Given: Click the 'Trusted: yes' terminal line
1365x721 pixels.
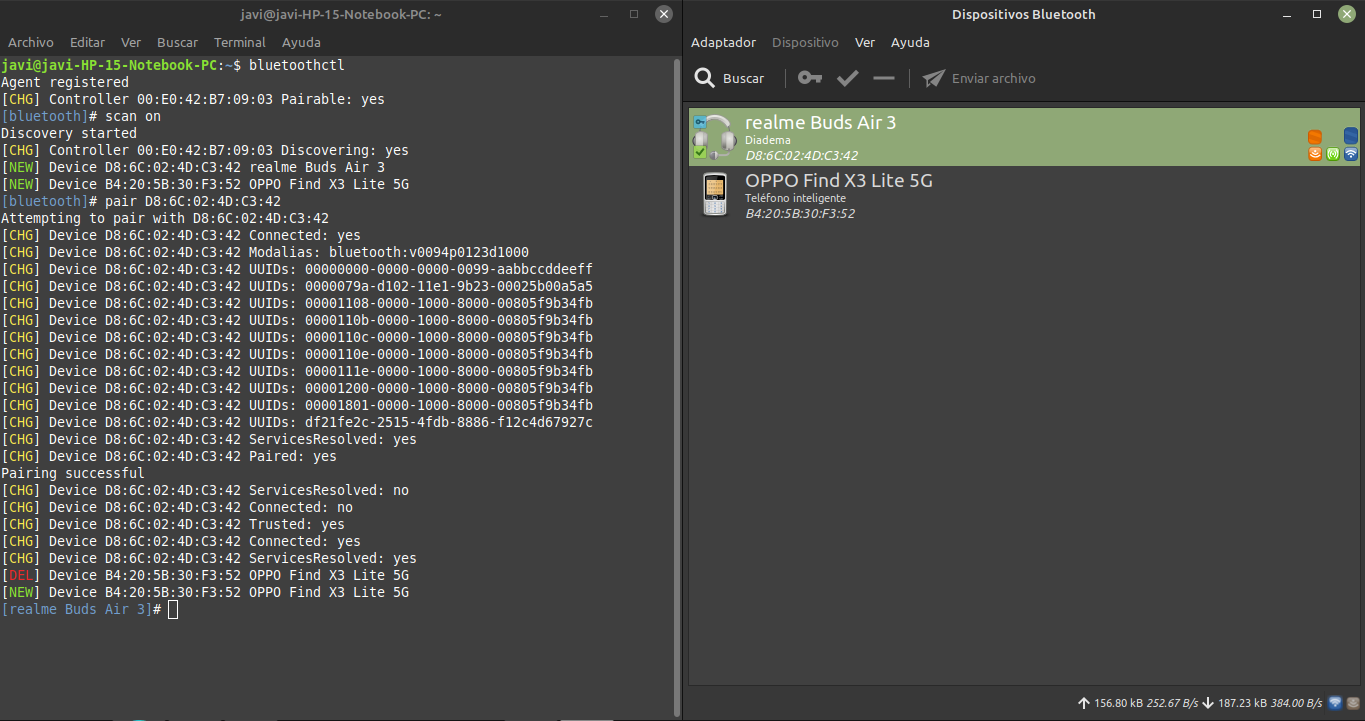Looking at the screenshot, I should [x=173, y=524].
